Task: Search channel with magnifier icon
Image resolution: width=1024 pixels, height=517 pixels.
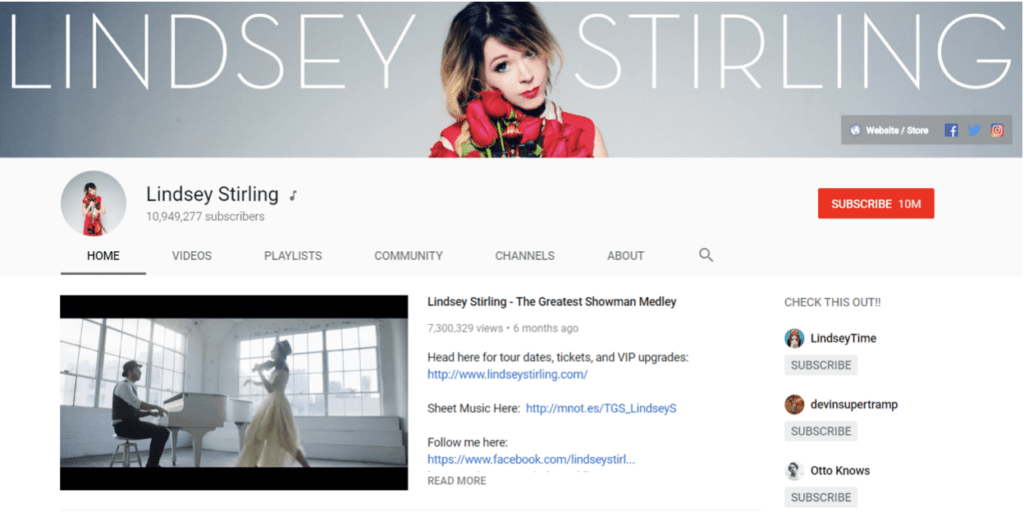Action: pyautogui.click(x=705, y=255)
